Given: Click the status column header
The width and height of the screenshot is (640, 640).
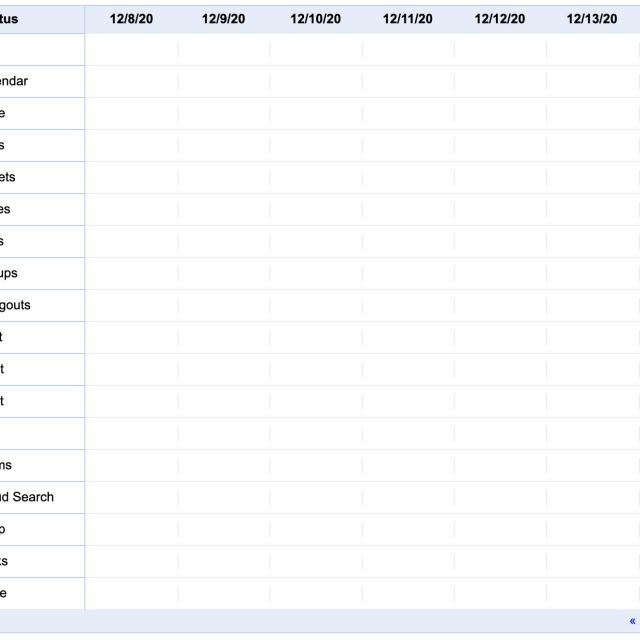Looking at the screenshot, I should pyautogui.click(x=10, y=19).
